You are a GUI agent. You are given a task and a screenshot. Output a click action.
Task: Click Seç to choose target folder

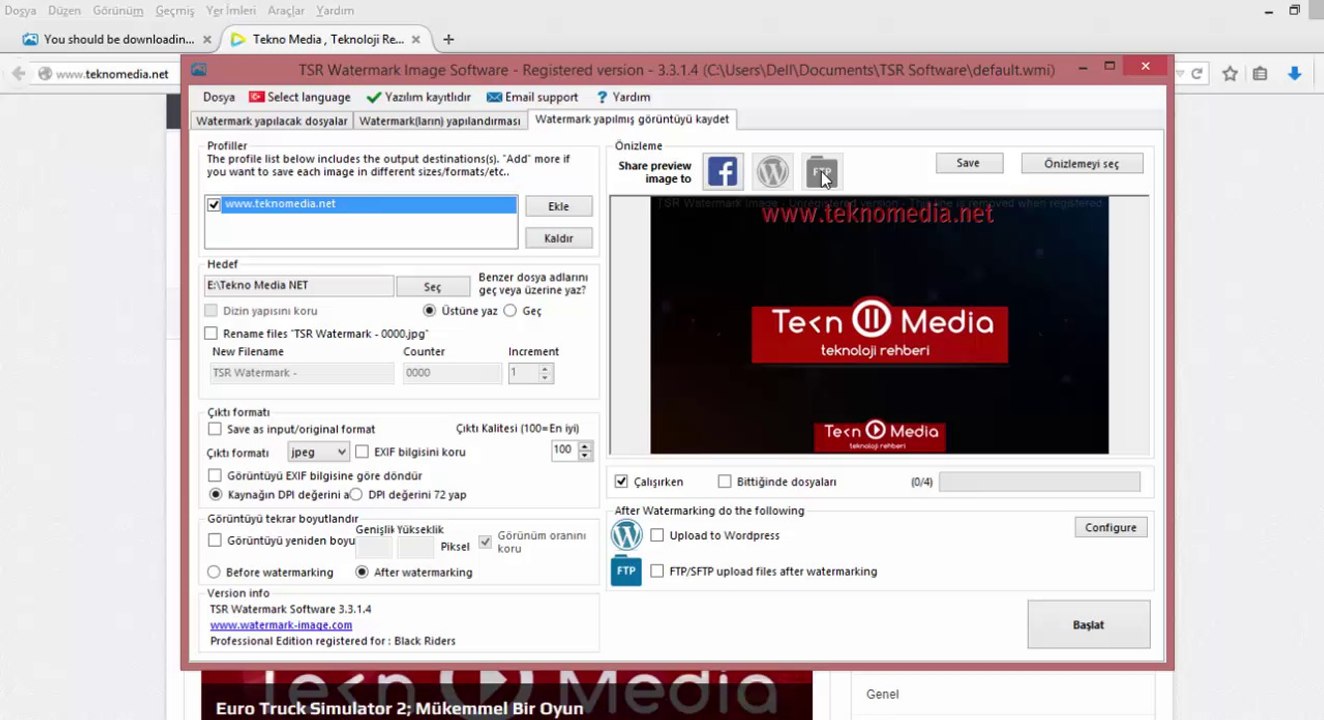click(x=433, y=287)
